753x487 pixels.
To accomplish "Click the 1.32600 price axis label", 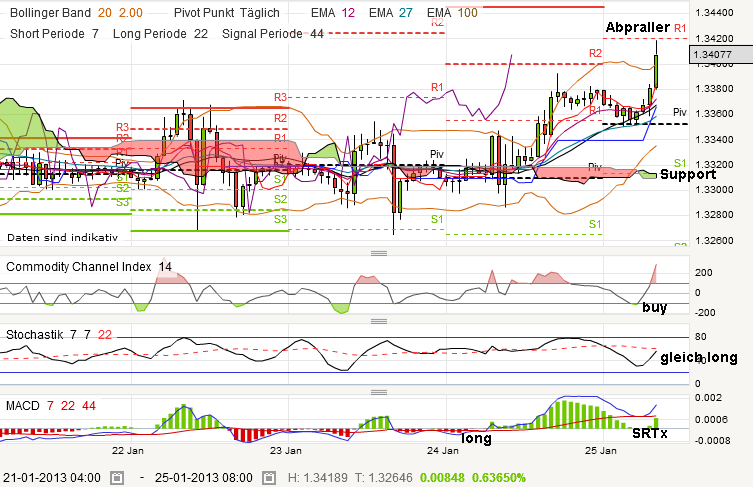I will pyautogui.click(x=715, y=240).
